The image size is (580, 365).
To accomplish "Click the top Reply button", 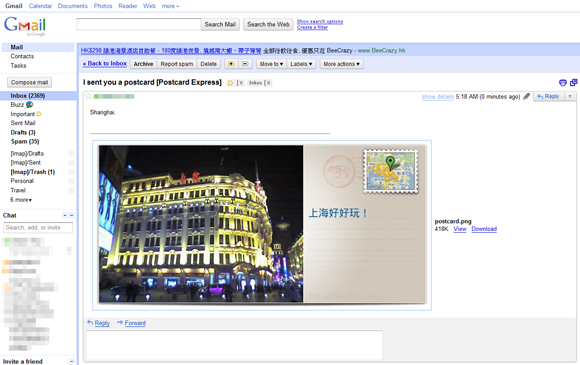I will coord(549,97).
